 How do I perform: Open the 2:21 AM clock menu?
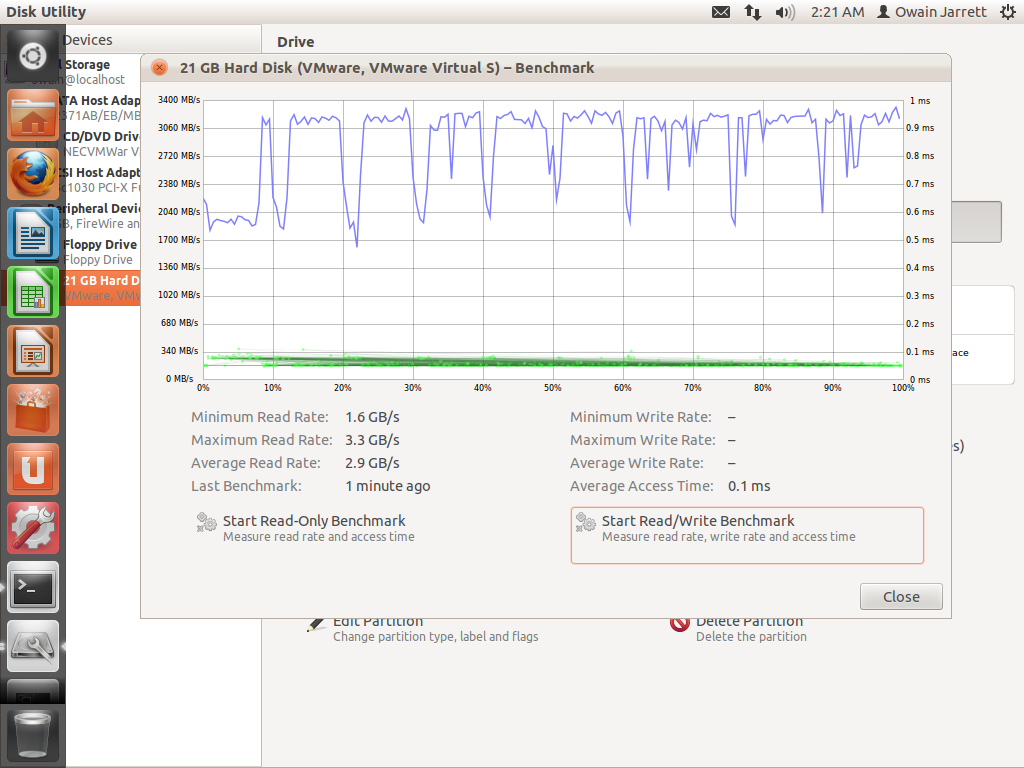(837, 12)
